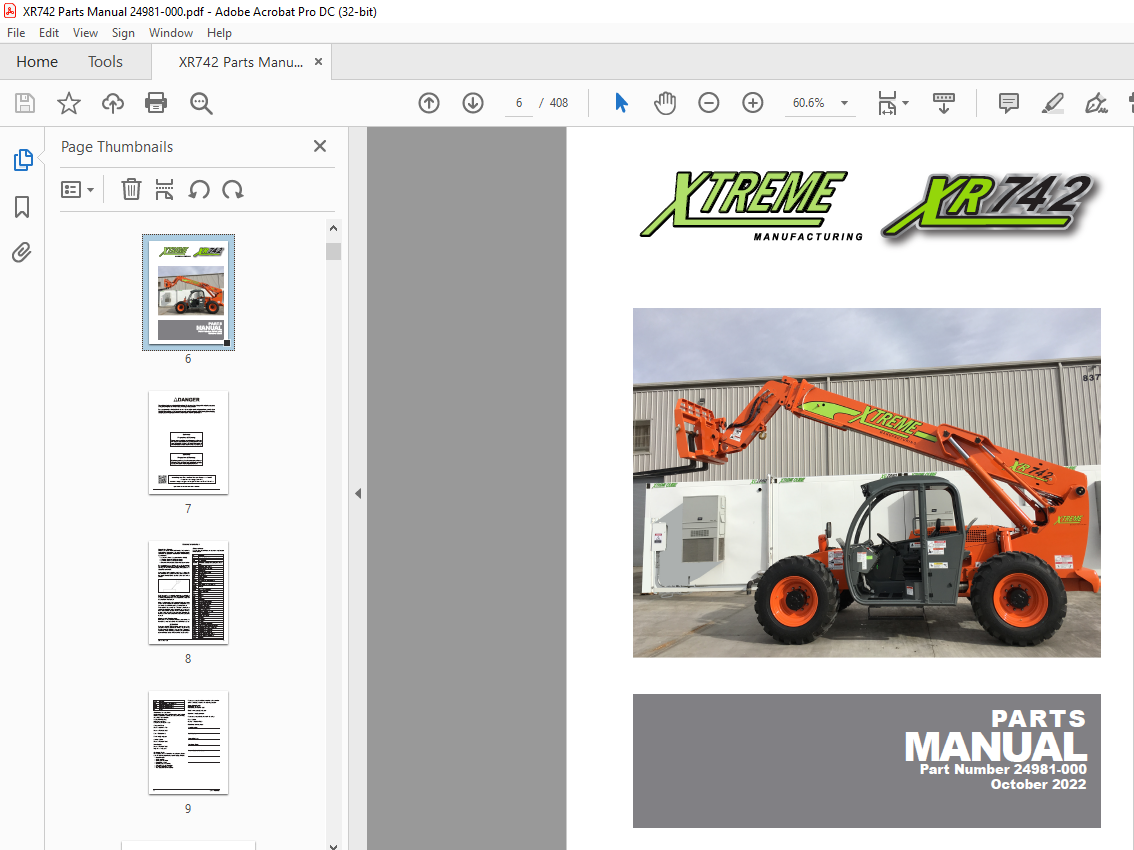Go to next page arrow
1134x850 pixels.
473,103
